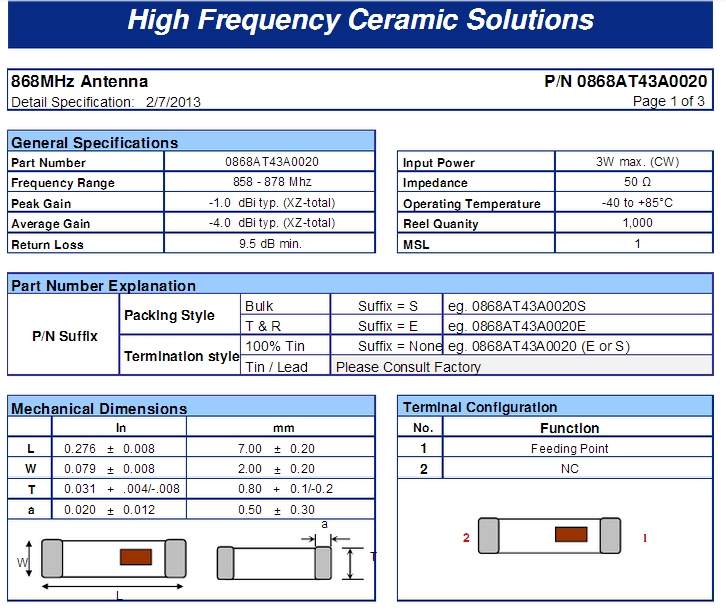Click the red terminal label 2 in diagram
The image size is (726, 614).
click(x=466, y=538)
